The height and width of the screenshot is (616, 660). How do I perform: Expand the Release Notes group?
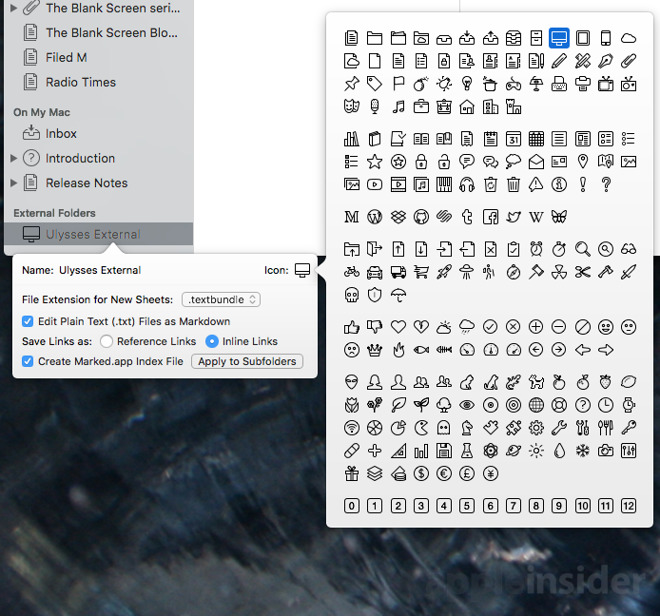click(13, 183)
